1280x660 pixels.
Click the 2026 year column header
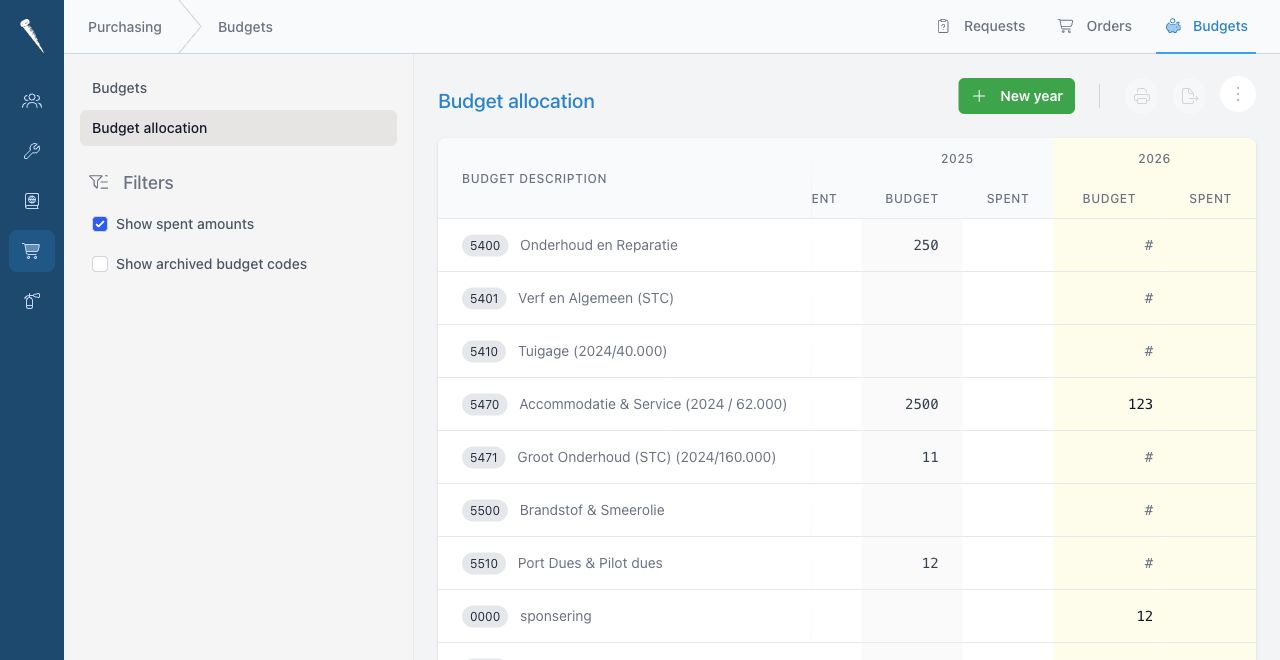coord(1154,158)
